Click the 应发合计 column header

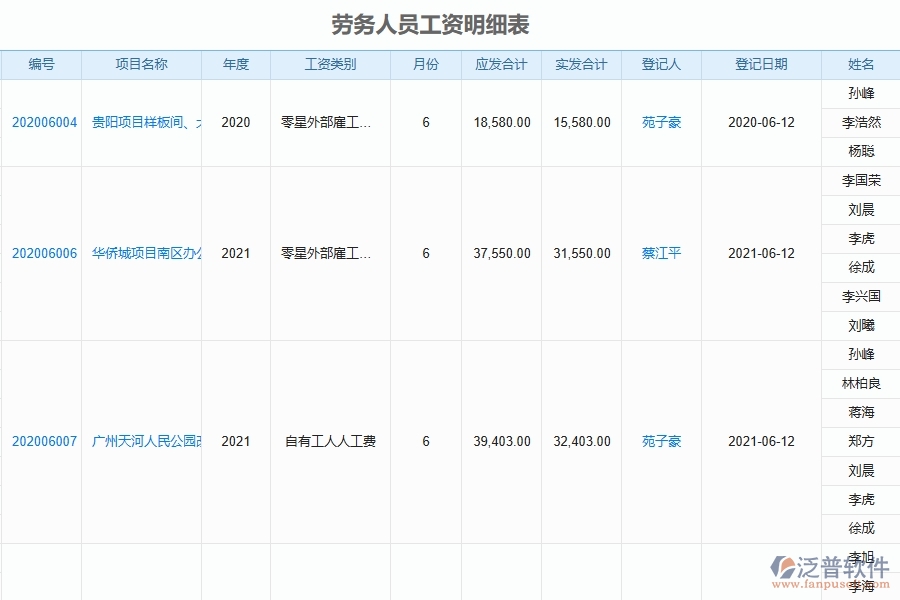(x=499, y=64)
